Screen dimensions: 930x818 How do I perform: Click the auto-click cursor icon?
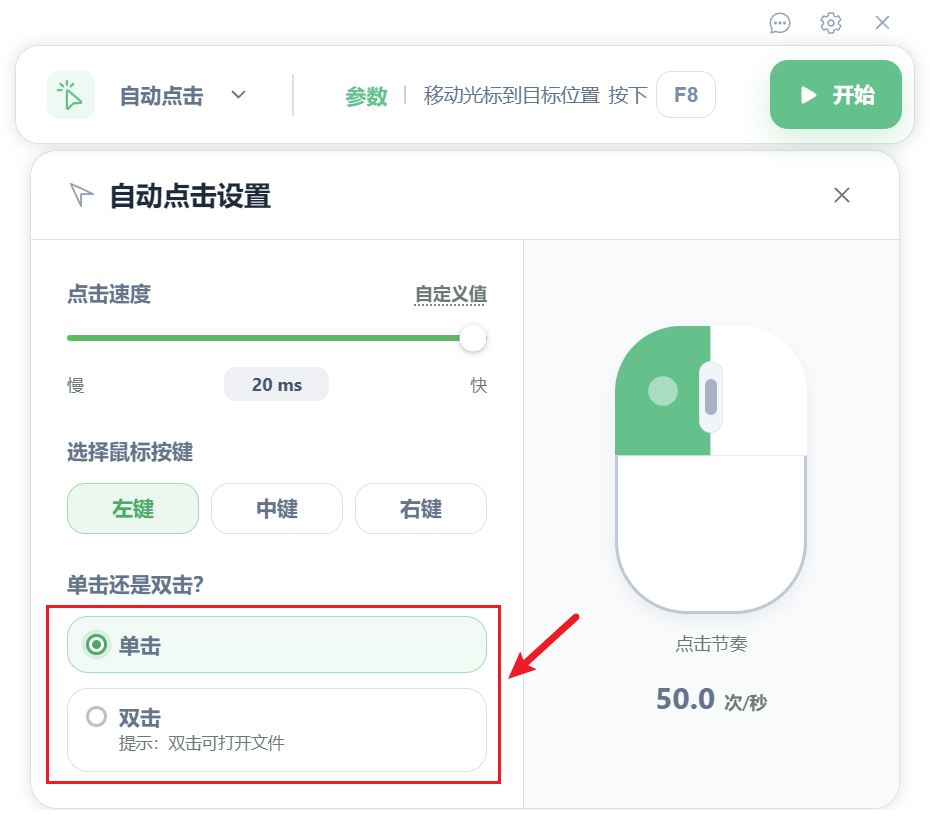pos(71,95)
